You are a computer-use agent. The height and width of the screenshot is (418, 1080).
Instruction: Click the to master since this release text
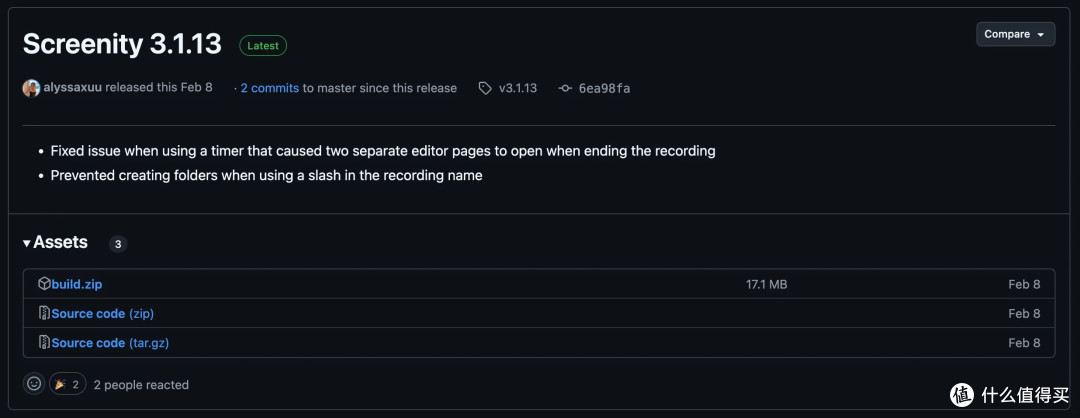click(380, 88)
